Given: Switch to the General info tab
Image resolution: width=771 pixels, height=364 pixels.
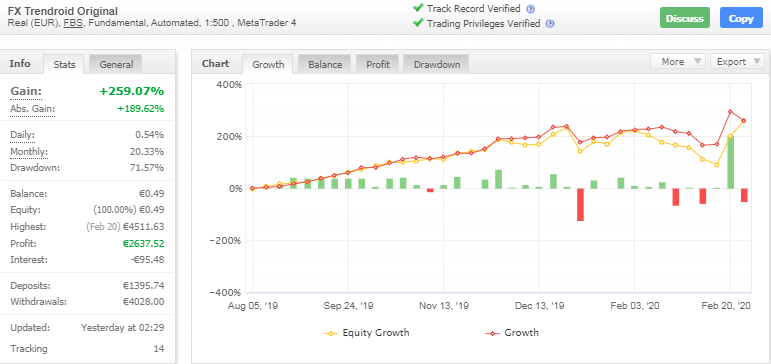Looking at the screenshot, I should [116, 64].
